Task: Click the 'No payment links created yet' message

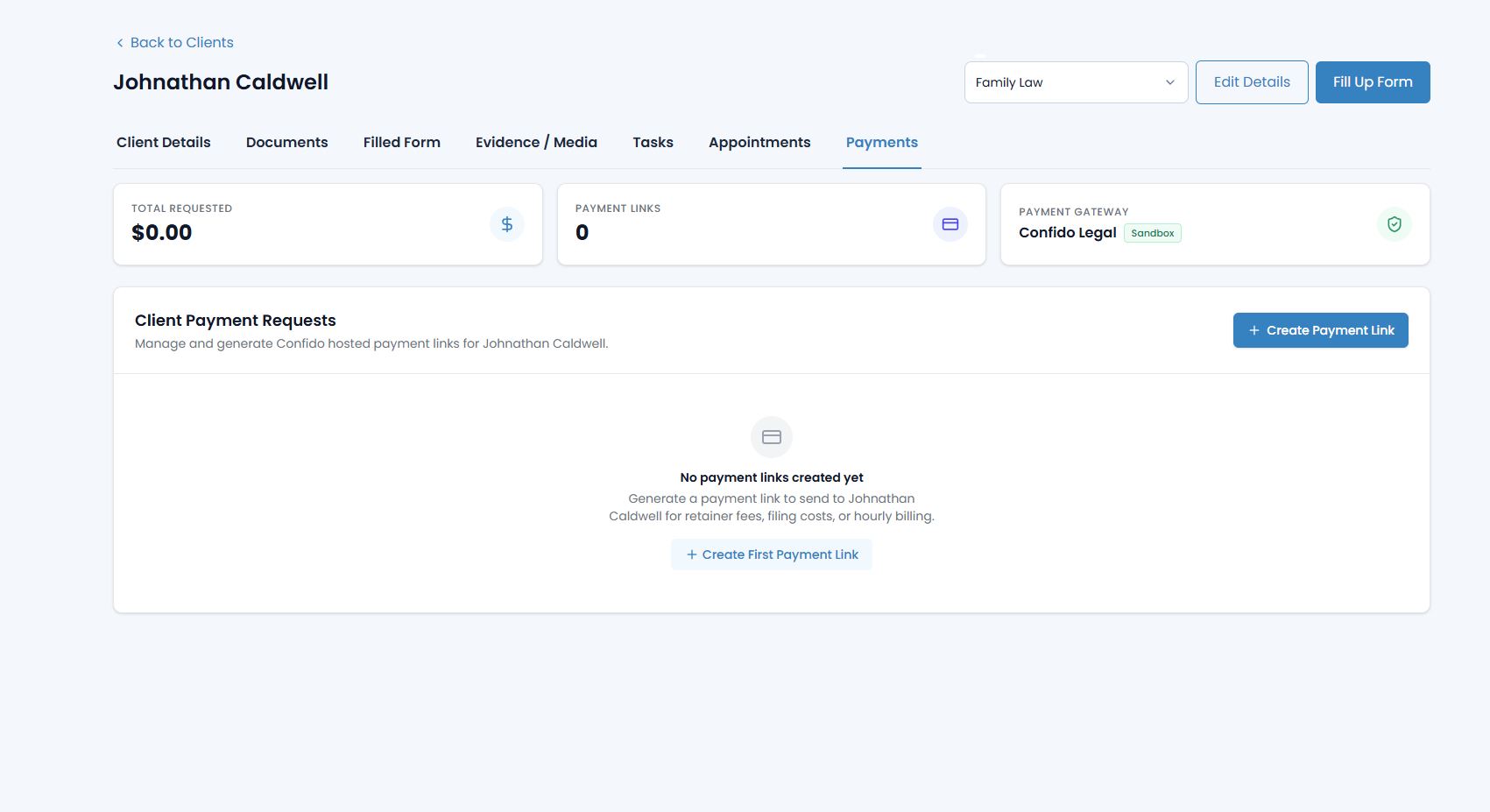Action: (x=772, y=477)
